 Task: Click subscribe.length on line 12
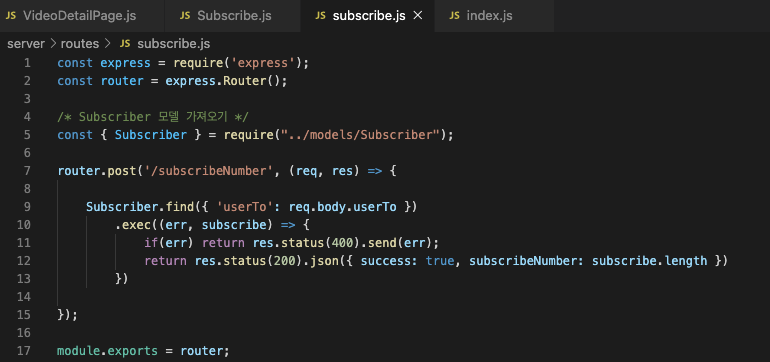point(650,261)
